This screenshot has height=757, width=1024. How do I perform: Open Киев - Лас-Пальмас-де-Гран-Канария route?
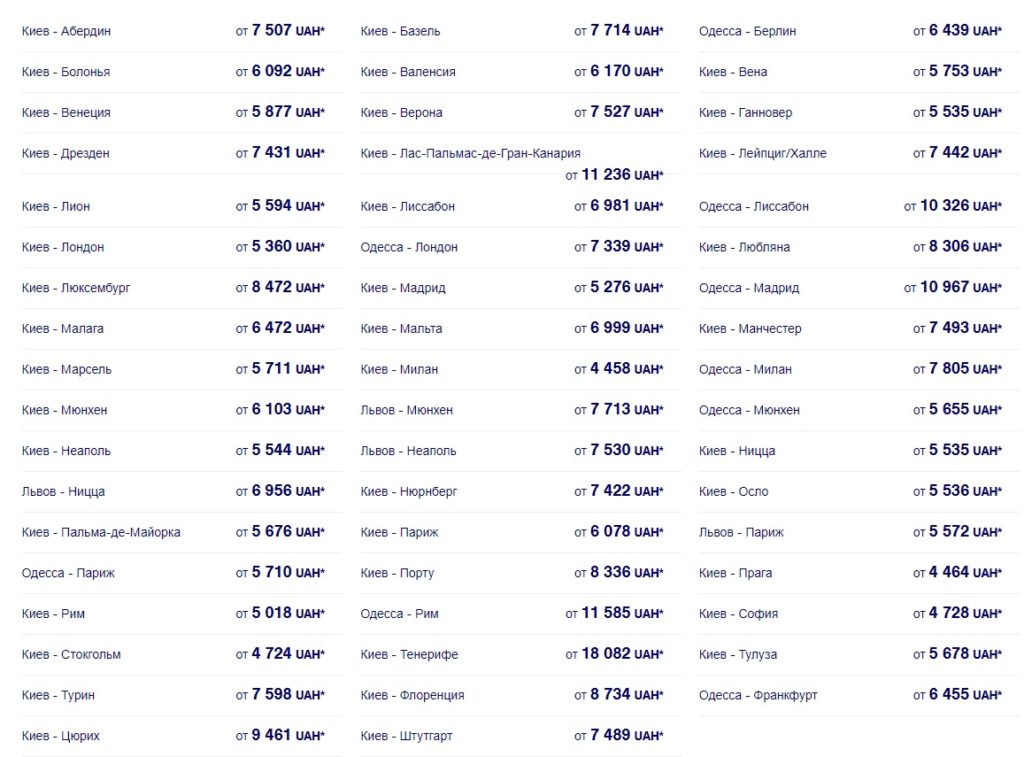(x=470, y=153)
